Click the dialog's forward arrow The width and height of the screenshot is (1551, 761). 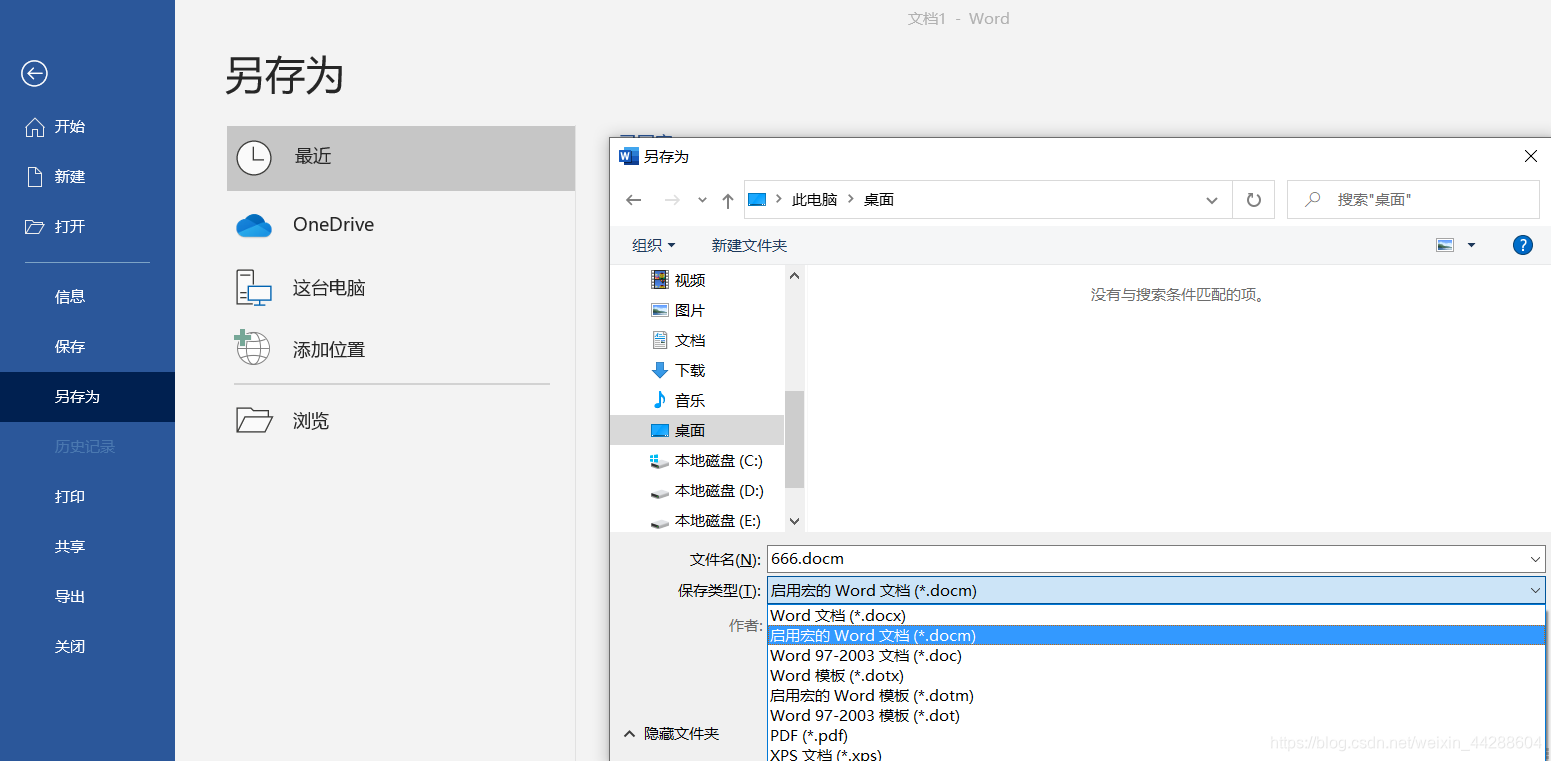[x=672, y=200]
